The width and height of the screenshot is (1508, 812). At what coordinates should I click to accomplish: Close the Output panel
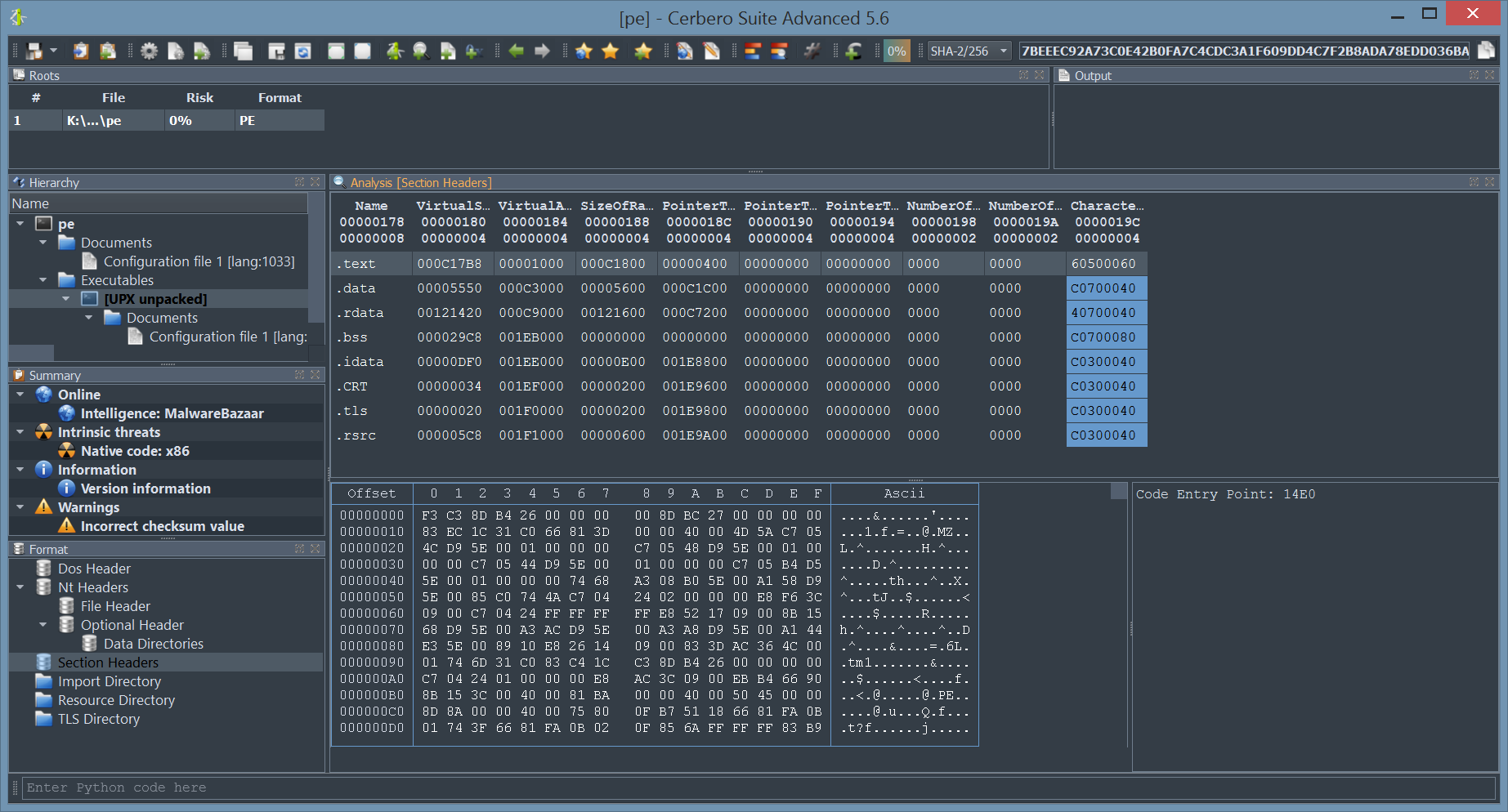1489,75
